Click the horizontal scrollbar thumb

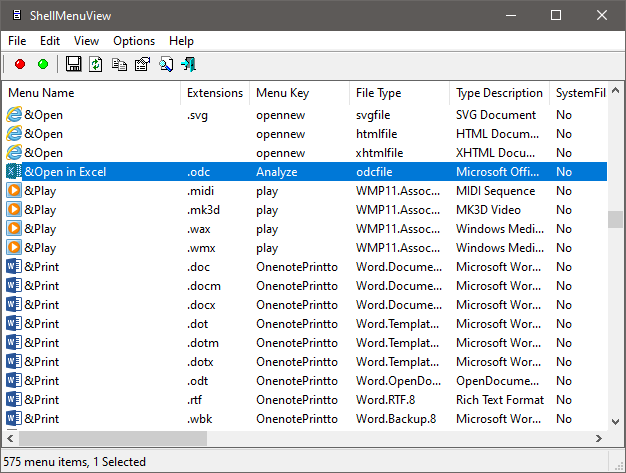[x=113, y=439]
